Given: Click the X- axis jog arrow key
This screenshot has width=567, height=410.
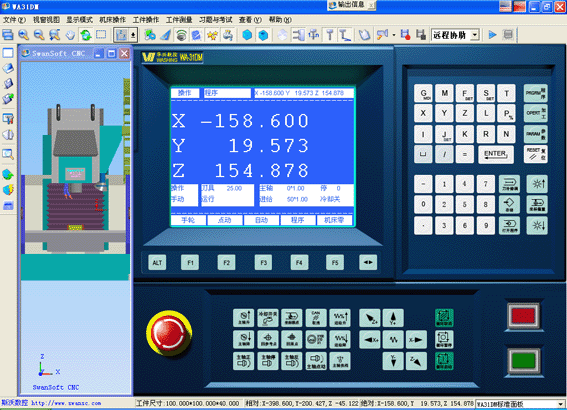Looking at the screenshot, I should [x=416, y=339].
